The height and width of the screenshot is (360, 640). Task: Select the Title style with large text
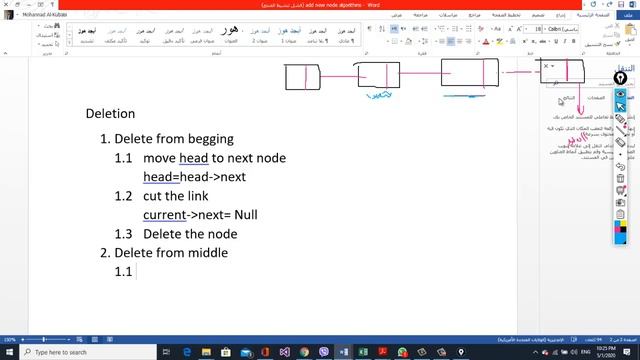click(x=231, y=35)
